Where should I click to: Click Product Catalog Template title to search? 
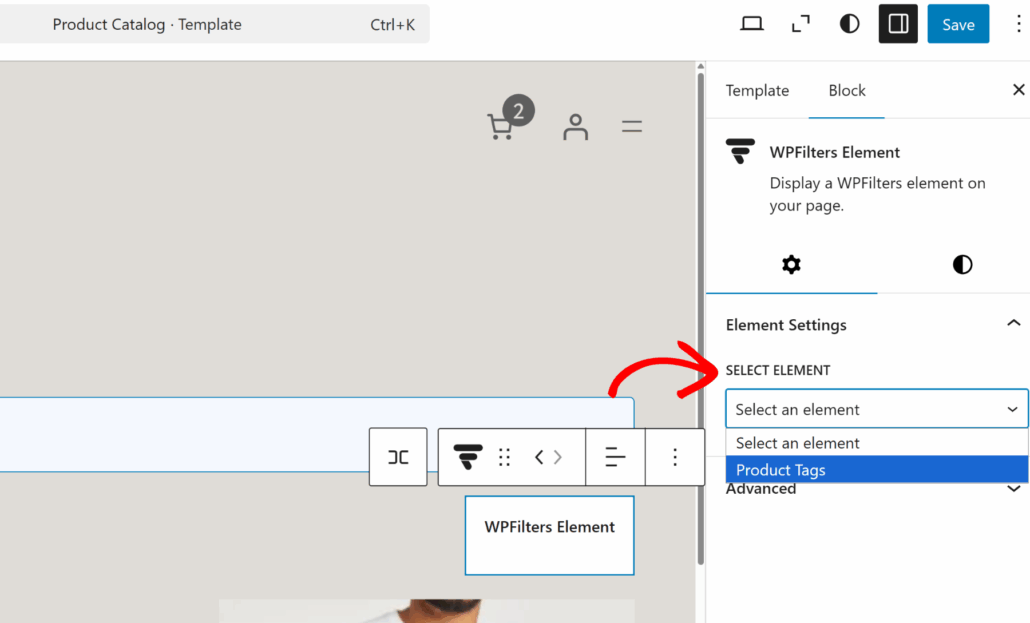146,24
